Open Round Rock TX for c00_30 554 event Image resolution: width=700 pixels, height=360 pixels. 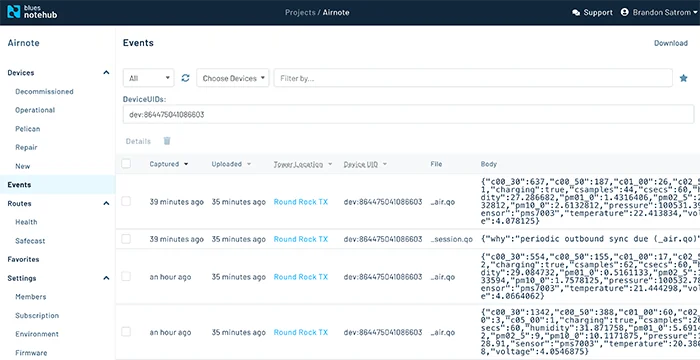point(300,277)
